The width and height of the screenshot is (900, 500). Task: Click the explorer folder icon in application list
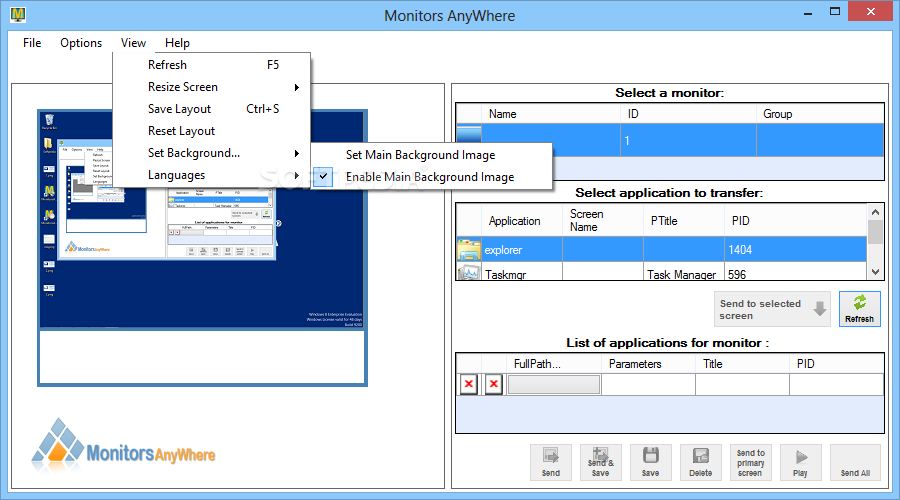[x=469, y=250]
